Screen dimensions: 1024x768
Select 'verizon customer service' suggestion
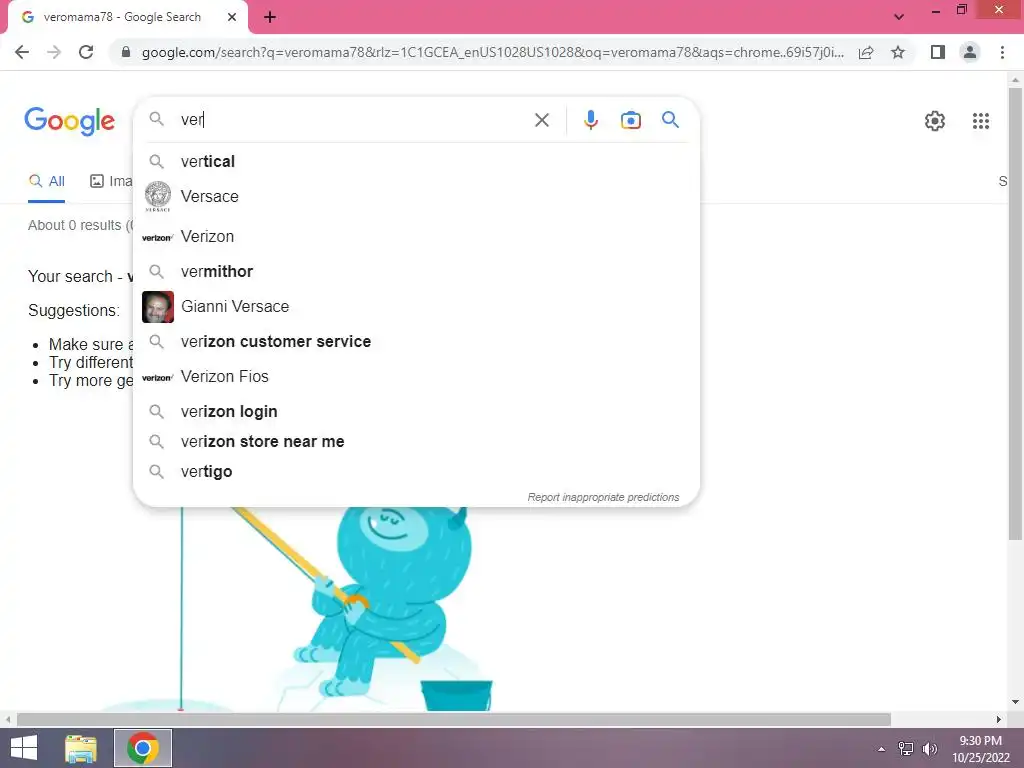(x=416, y=342)
